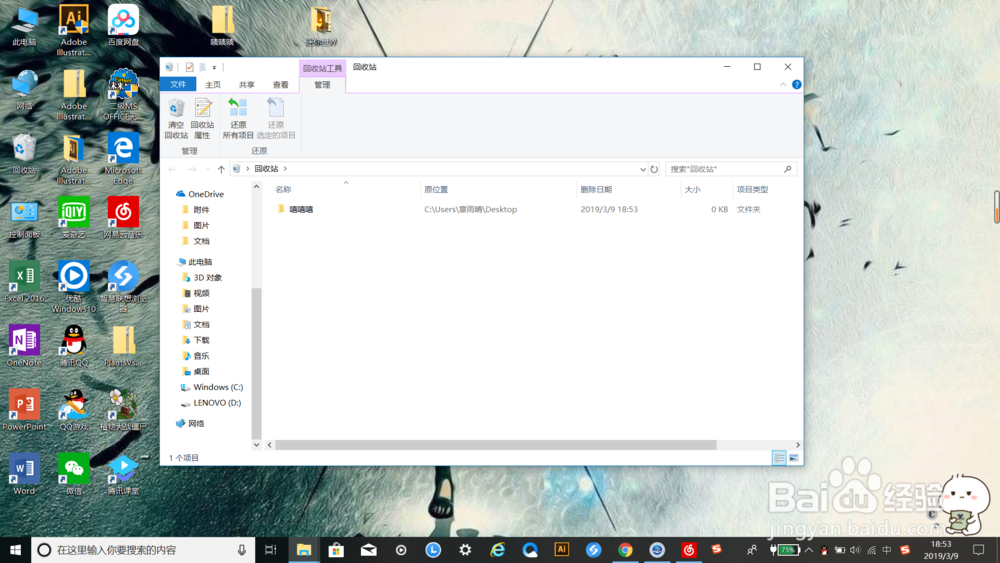This screenshot has height=563, width=1000.
Task: Open Explorer help question mark icon
Action: [797, 84]
